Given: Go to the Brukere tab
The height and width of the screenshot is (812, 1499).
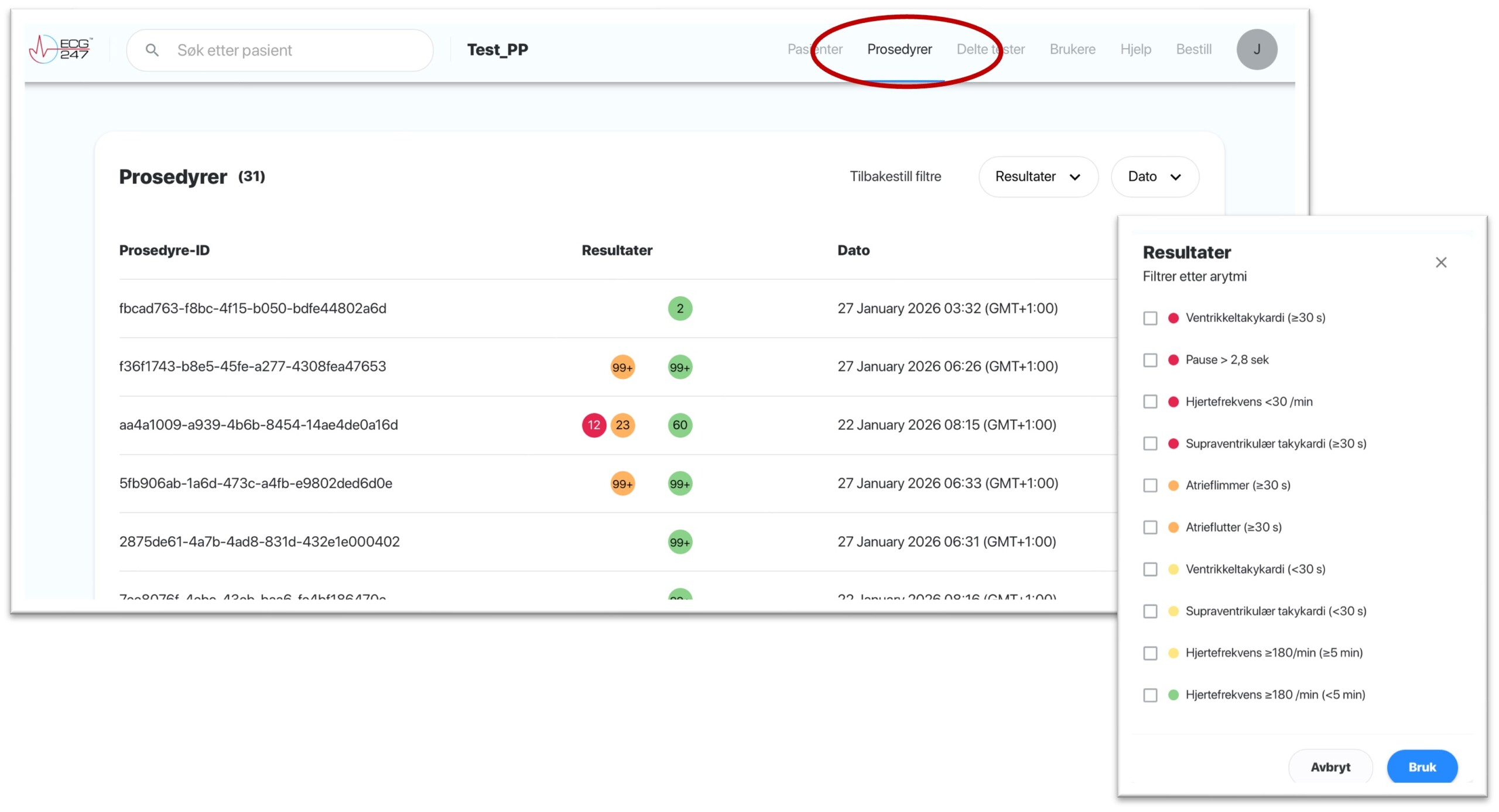Looking at the screenshot, I should point(1072,50).
